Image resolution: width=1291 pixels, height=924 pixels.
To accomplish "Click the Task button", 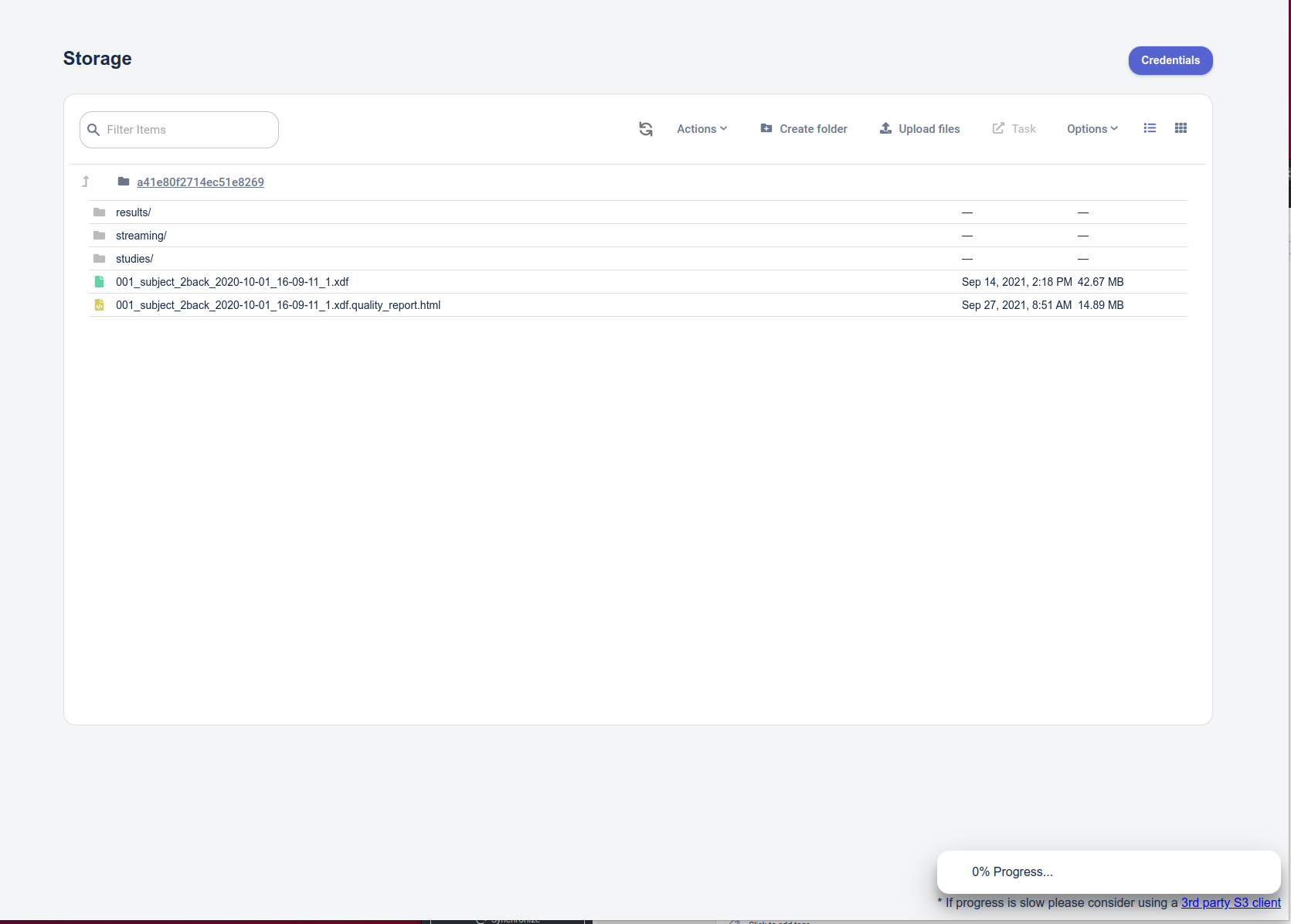I will pyautogui.click(x=1014, y=129).
